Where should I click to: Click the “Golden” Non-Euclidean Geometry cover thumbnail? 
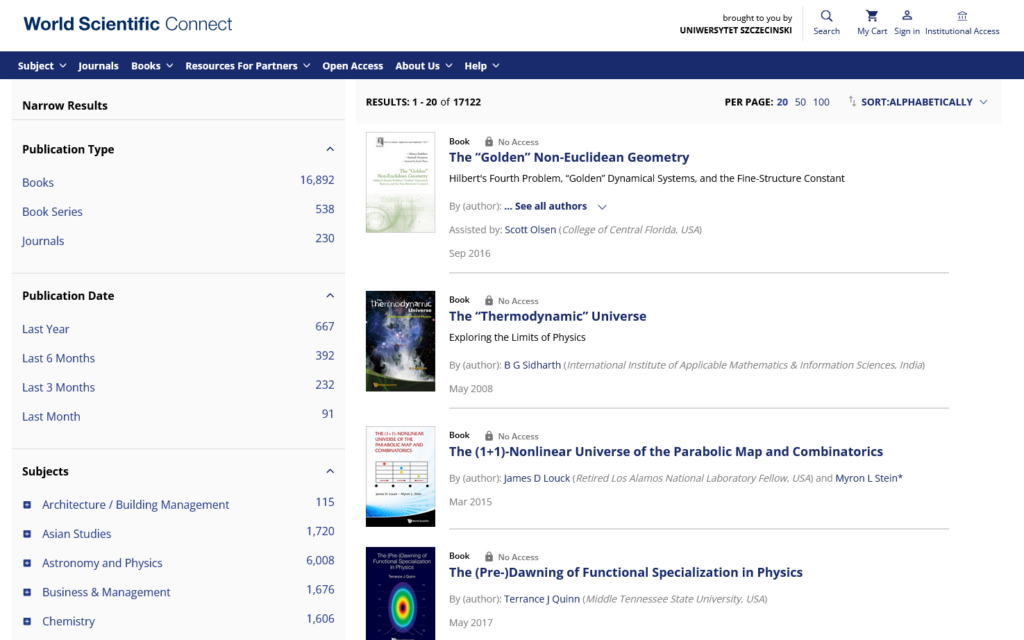(x=400, y=182)
